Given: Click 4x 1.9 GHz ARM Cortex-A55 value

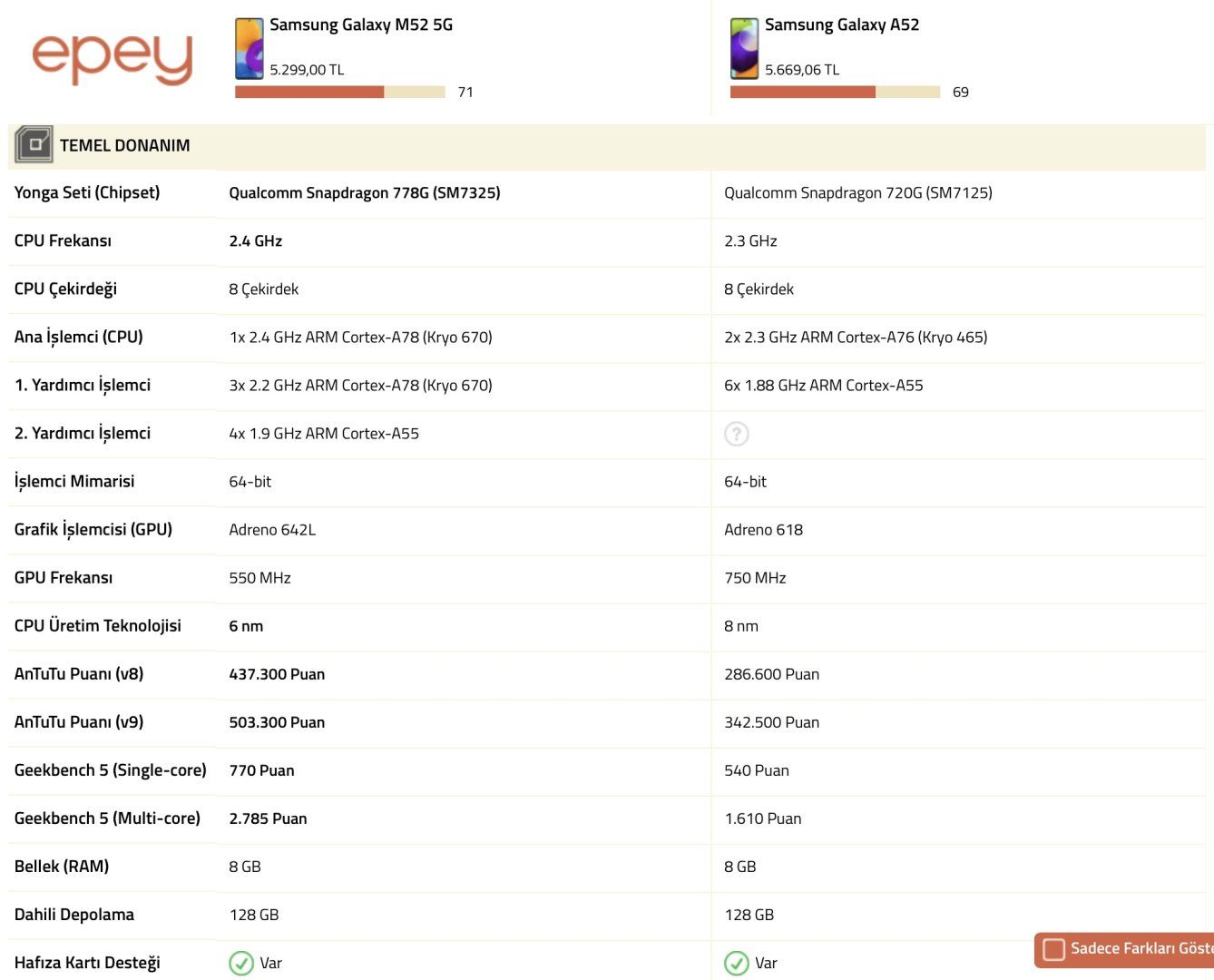Looking at the screenshot, I should (x=324, y=433).
